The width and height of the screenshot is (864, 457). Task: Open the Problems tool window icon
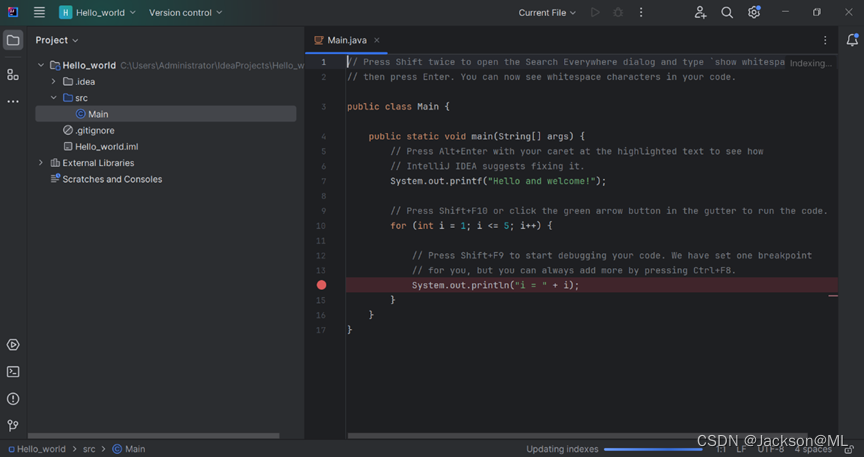pos(13,398)
